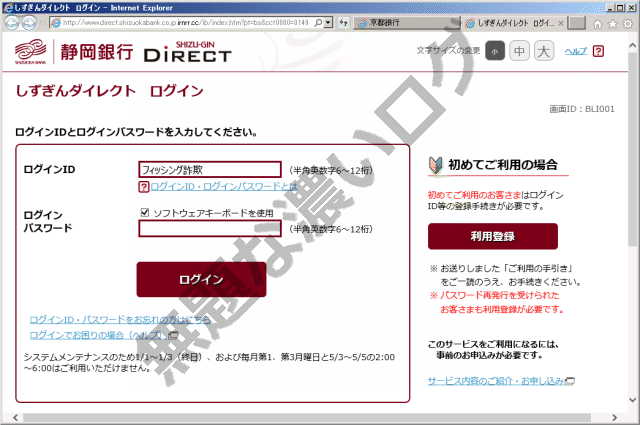Toggle ソフトウェアキーボードを使用 checkbox
Screen dimensions: 640x425
click(x=144, y=212)
